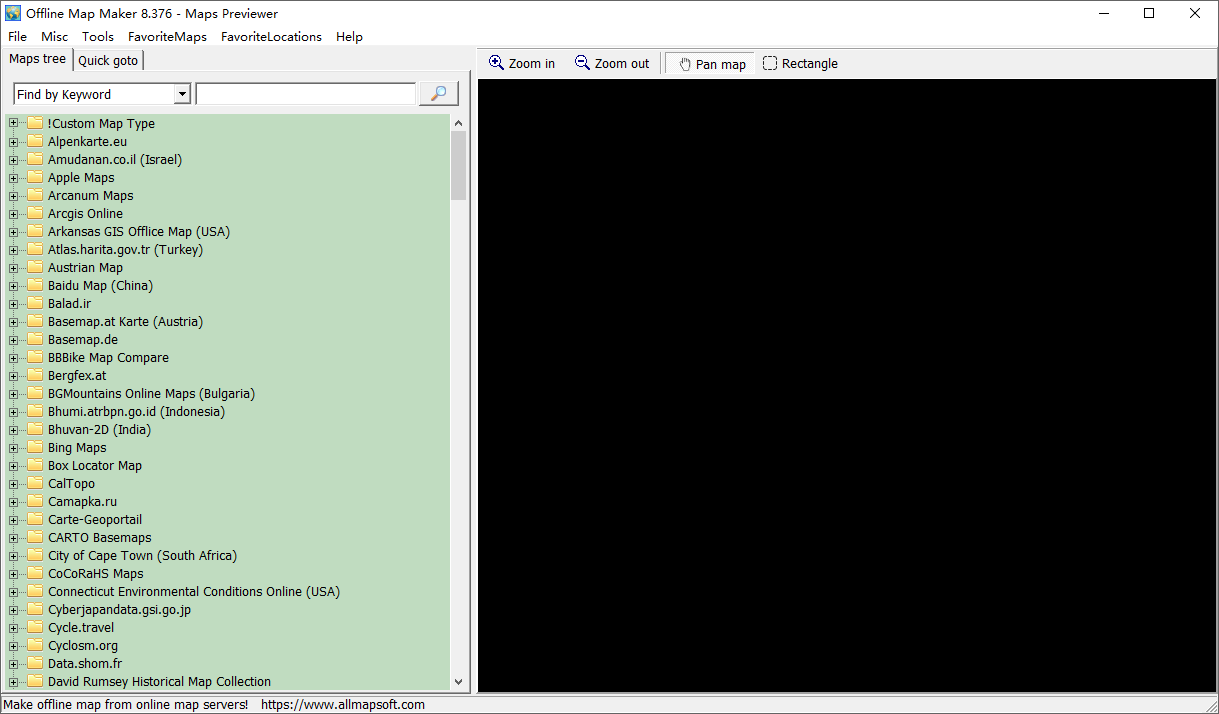Screen dimensions: 1219x714
Task: Expand the CalTopo tree node
Action: (x=13, y=484)
